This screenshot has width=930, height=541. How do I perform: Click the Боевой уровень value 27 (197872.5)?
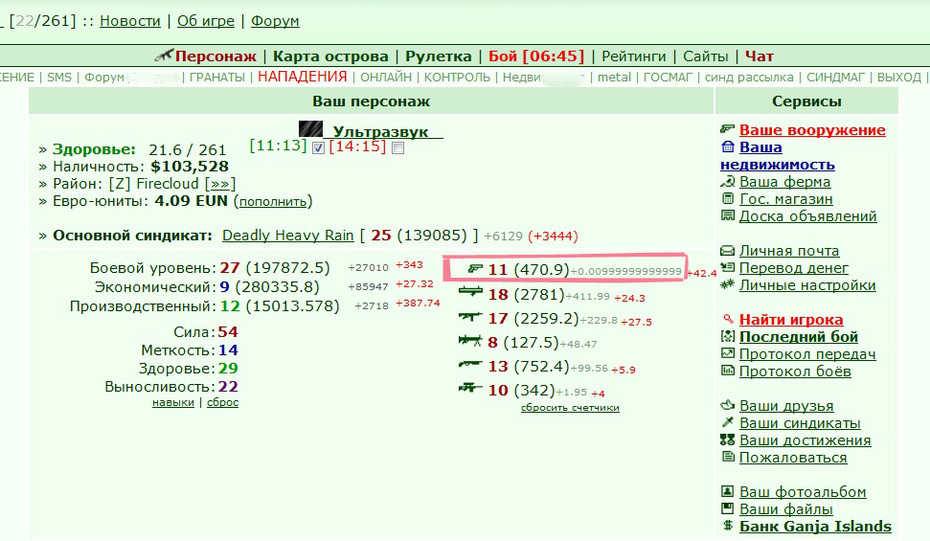point(275,268)
